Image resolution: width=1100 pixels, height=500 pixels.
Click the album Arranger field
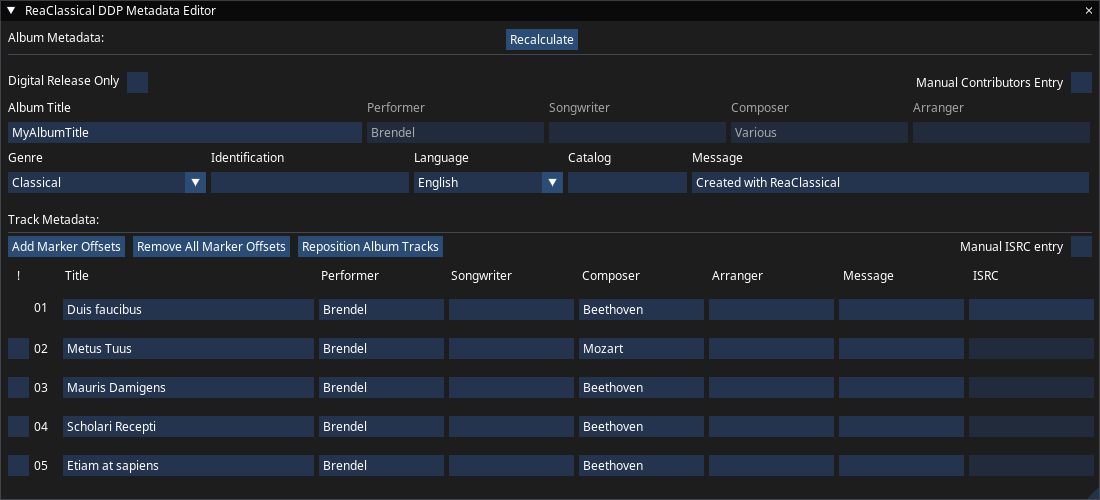[1001, 133]
